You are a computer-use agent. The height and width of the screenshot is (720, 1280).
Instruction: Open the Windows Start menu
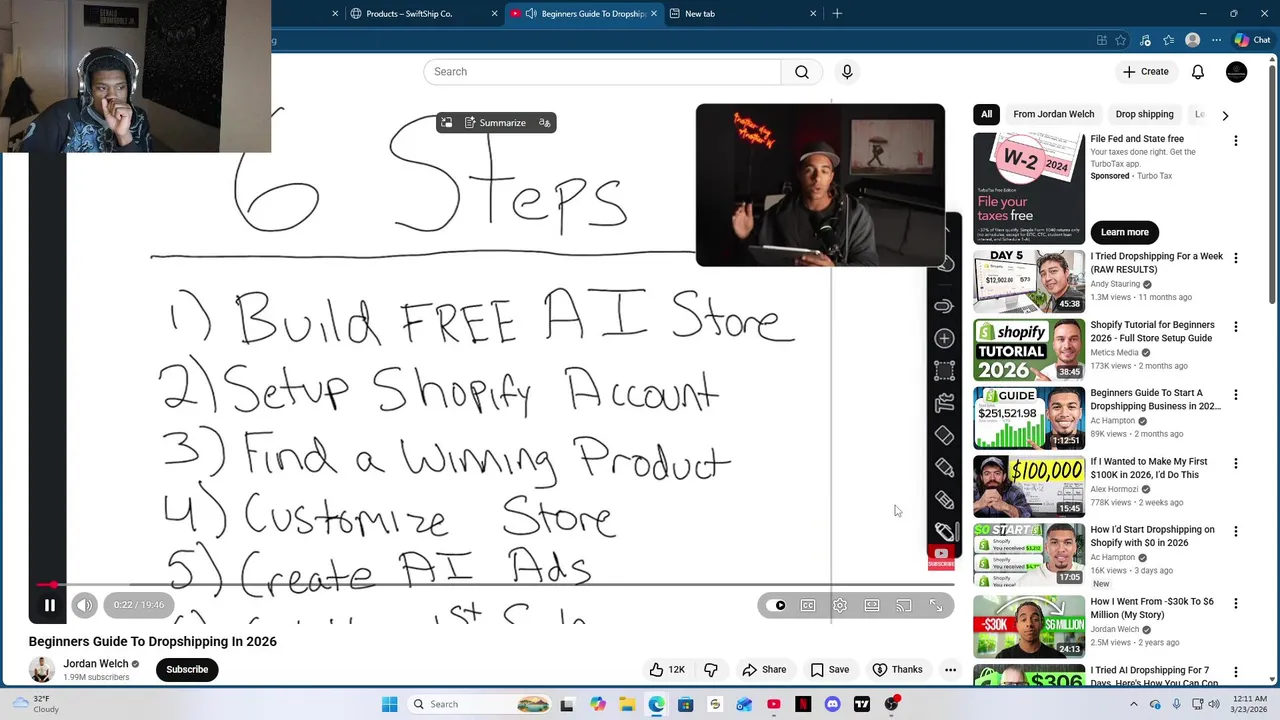[x=389, y=705]
